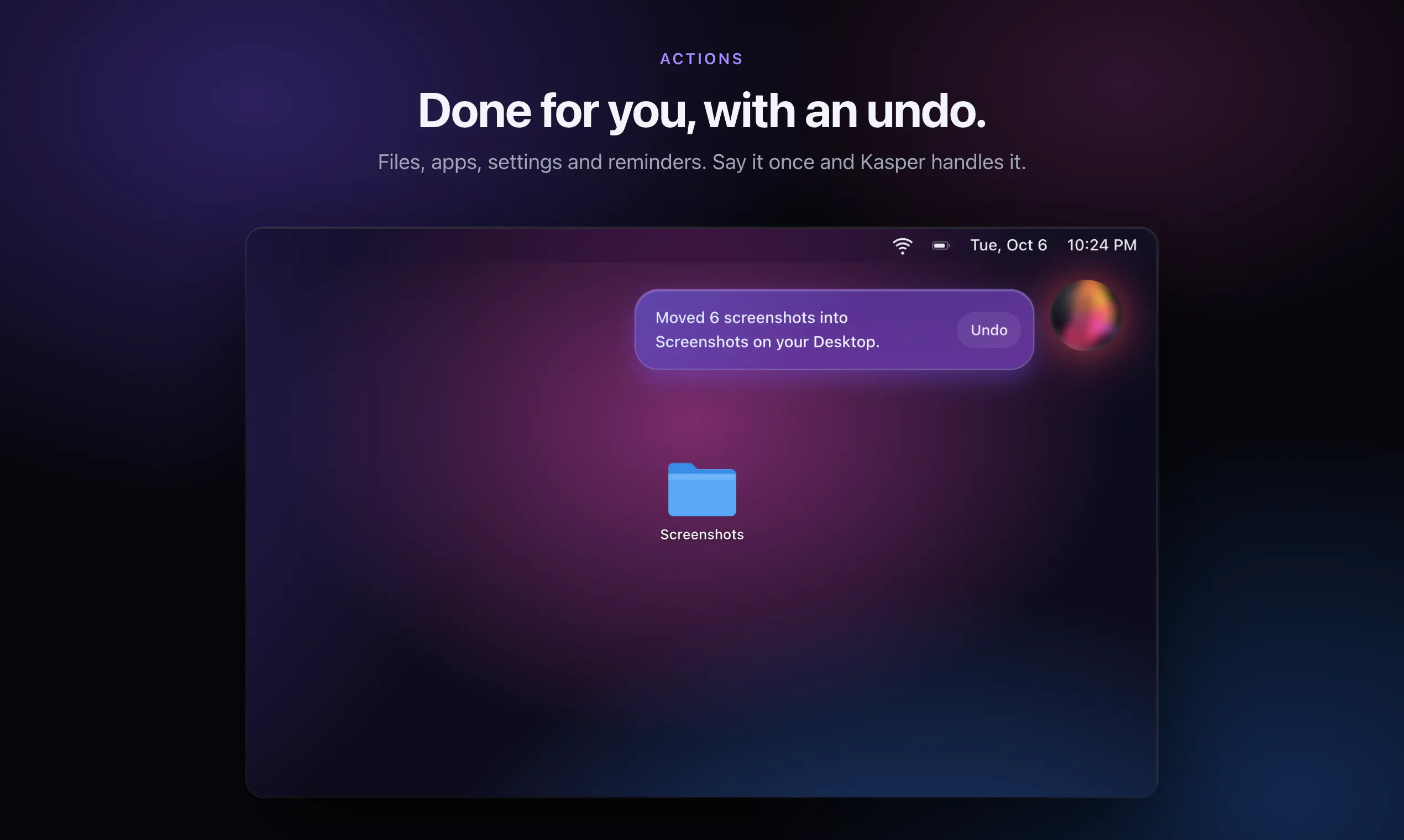This screenshot has width=1404, height=840.
Task: Click the Wi-Fi icon in the menu bar
Action: (x=903, y=246)
